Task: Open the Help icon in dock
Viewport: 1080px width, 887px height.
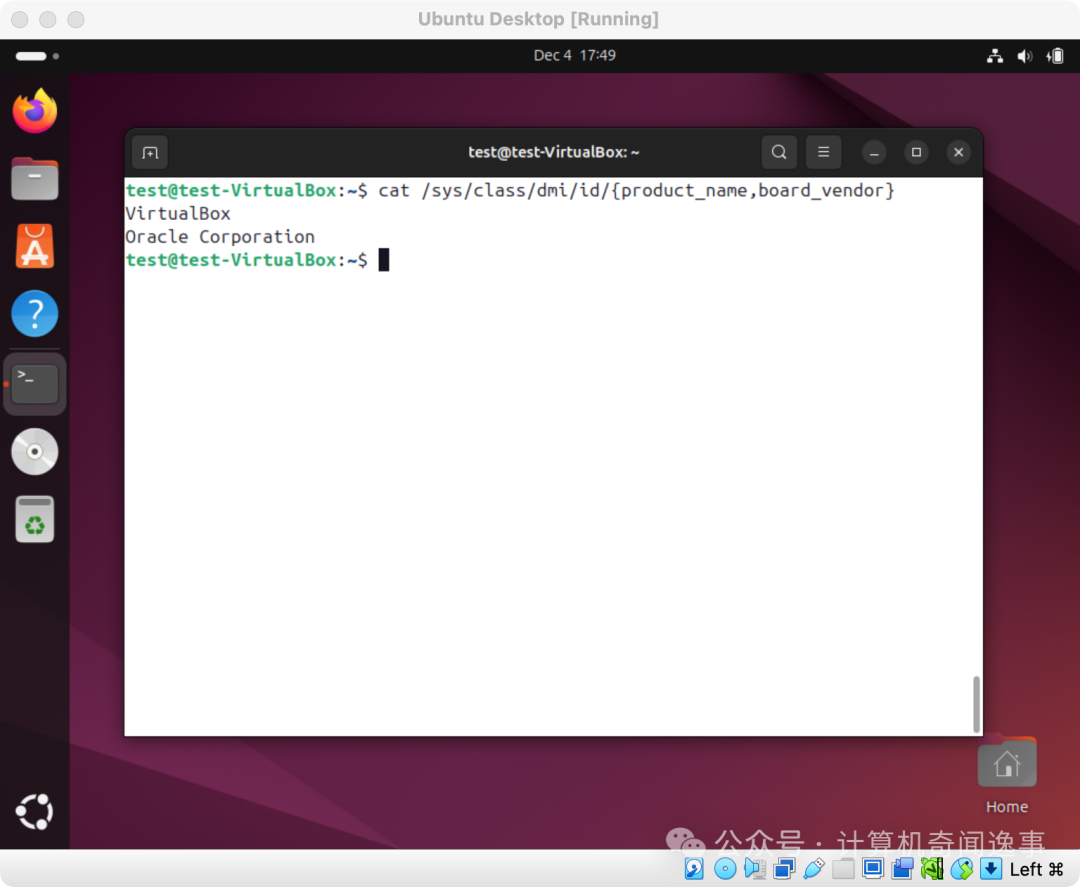Action: point(35,315)
